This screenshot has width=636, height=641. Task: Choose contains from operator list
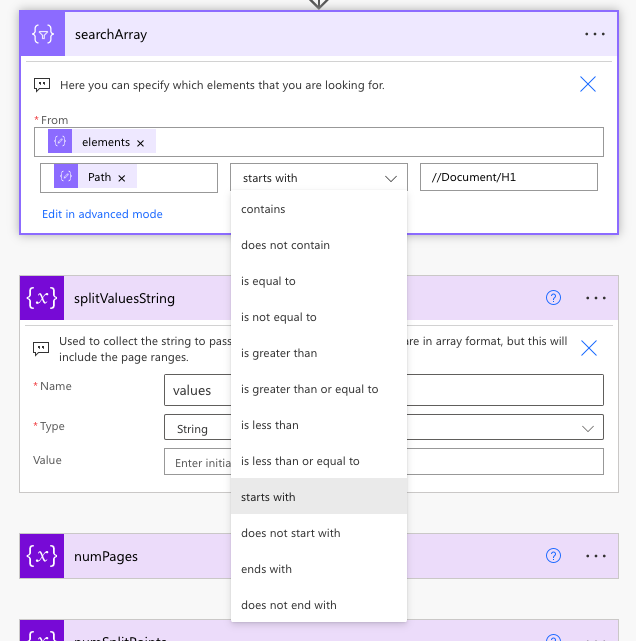pyautogui.click(x=319, y=209)
